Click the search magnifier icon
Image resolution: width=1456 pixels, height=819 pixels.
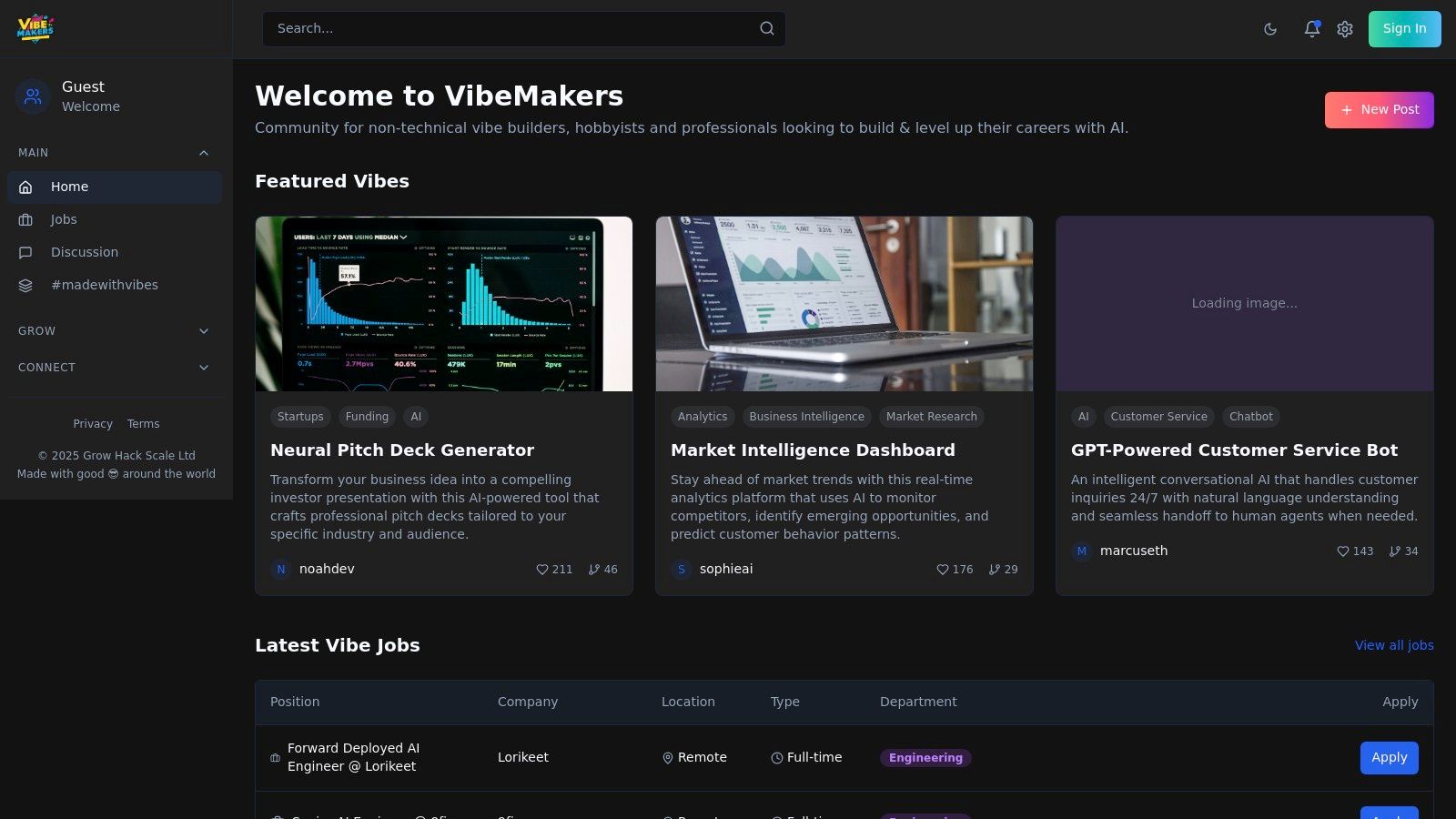[x=767, y=28]
